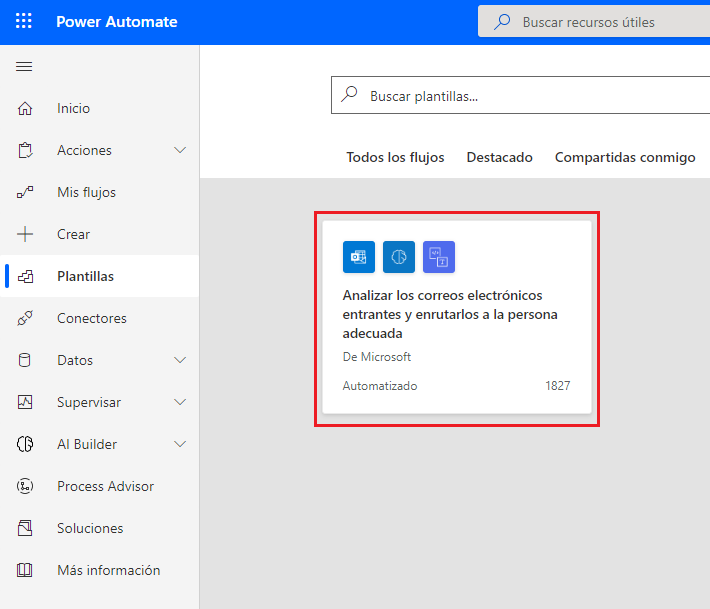Open the app launcher waffle icon
Screen dimensions: 710x609
[24, 21]
